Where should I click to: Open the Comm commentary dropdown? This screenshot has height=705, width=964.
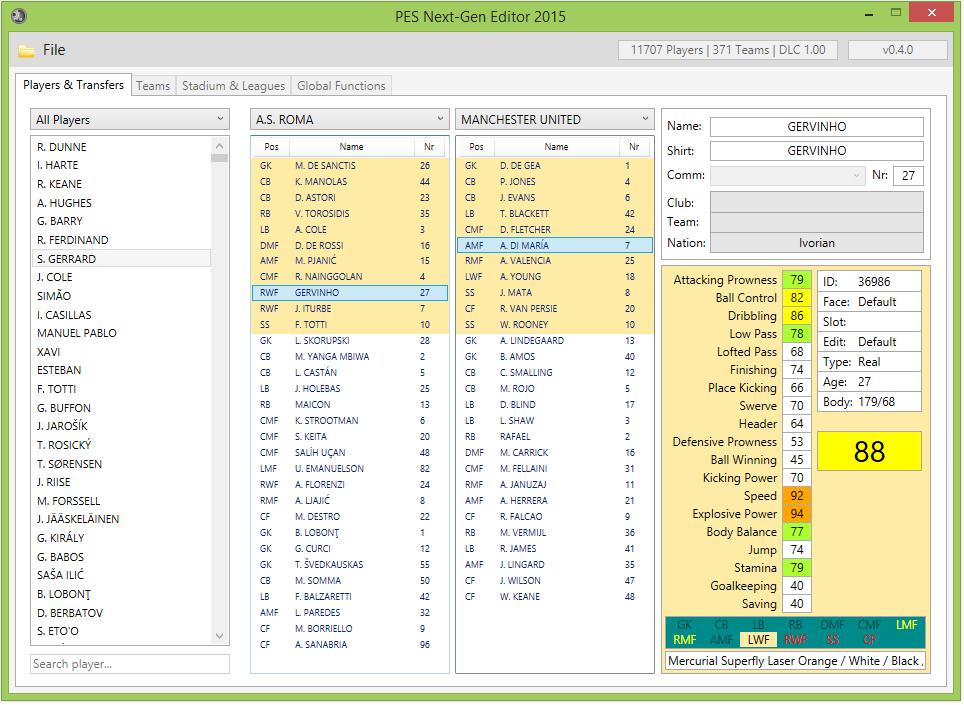tap(788, 175)
